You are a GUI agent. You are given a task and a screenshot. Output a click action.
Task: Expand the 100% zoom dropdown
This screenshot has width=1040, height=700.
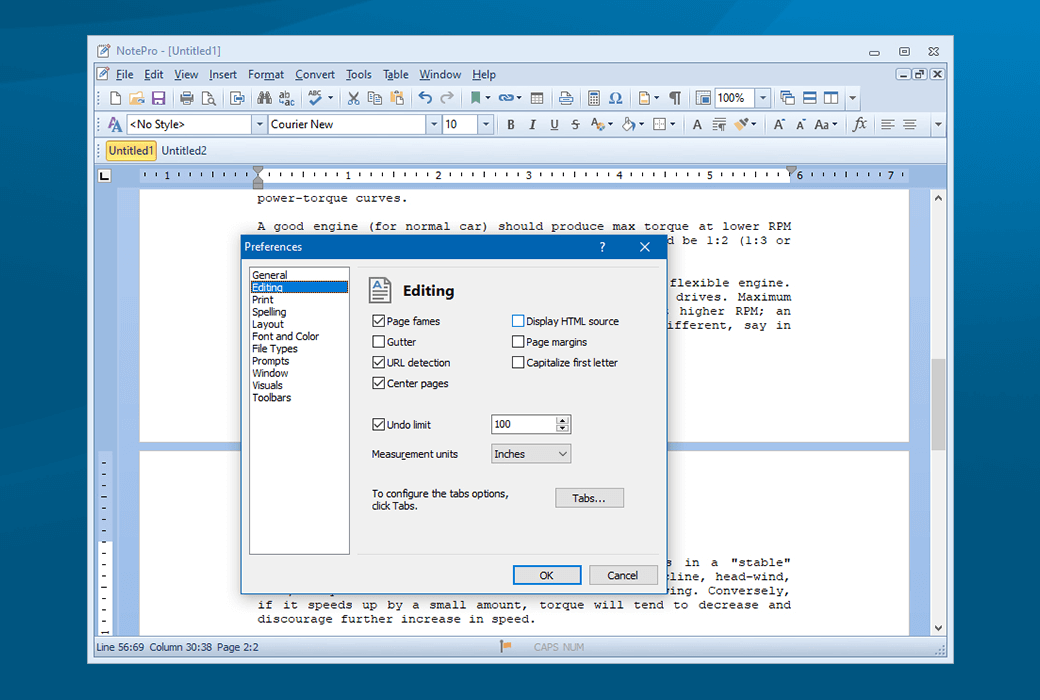pyautogui.click(x=763, y=98)
